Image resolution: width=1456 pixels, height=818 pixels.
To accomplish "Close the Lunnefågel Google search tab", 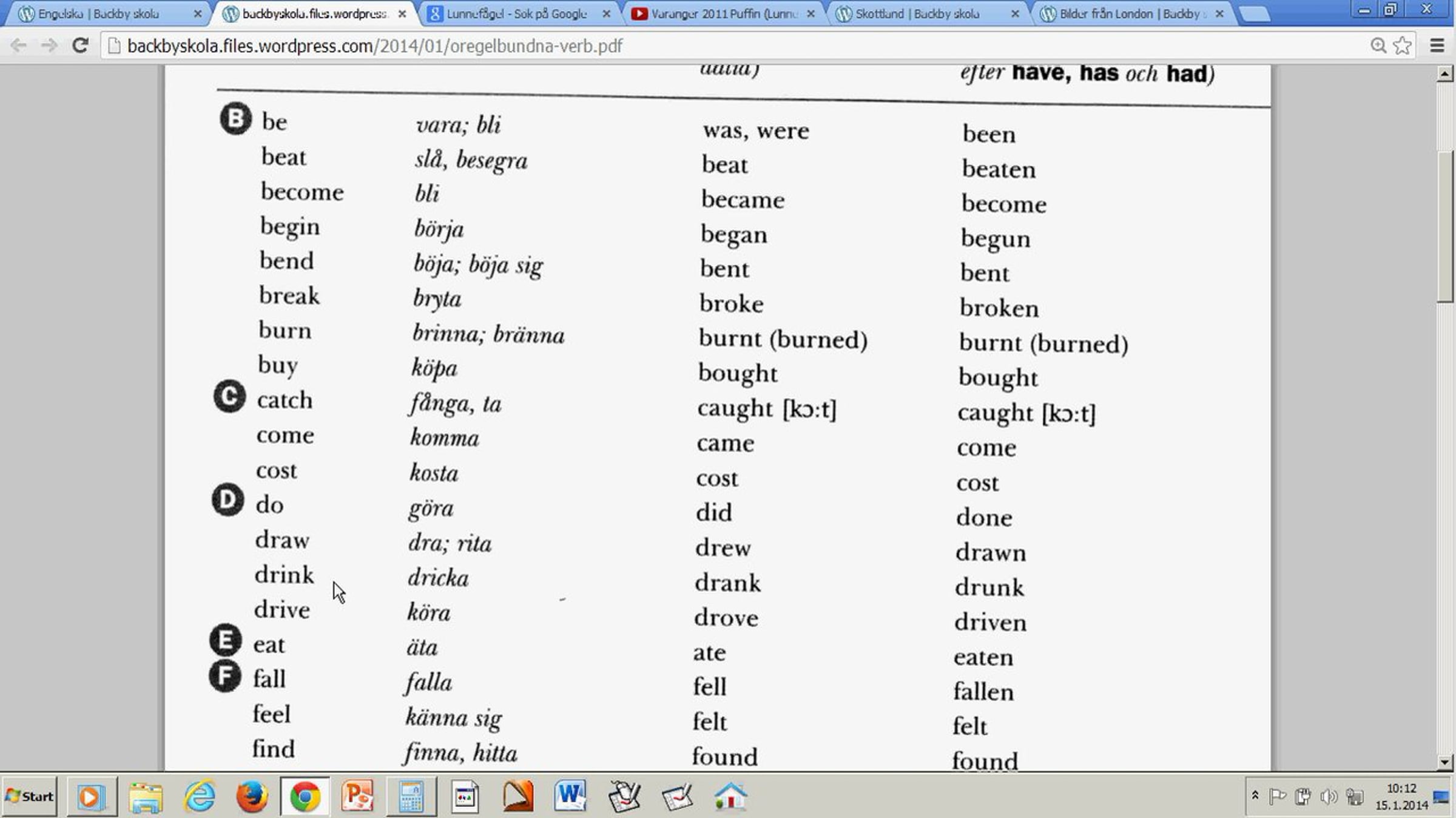I will click(606, 13).
